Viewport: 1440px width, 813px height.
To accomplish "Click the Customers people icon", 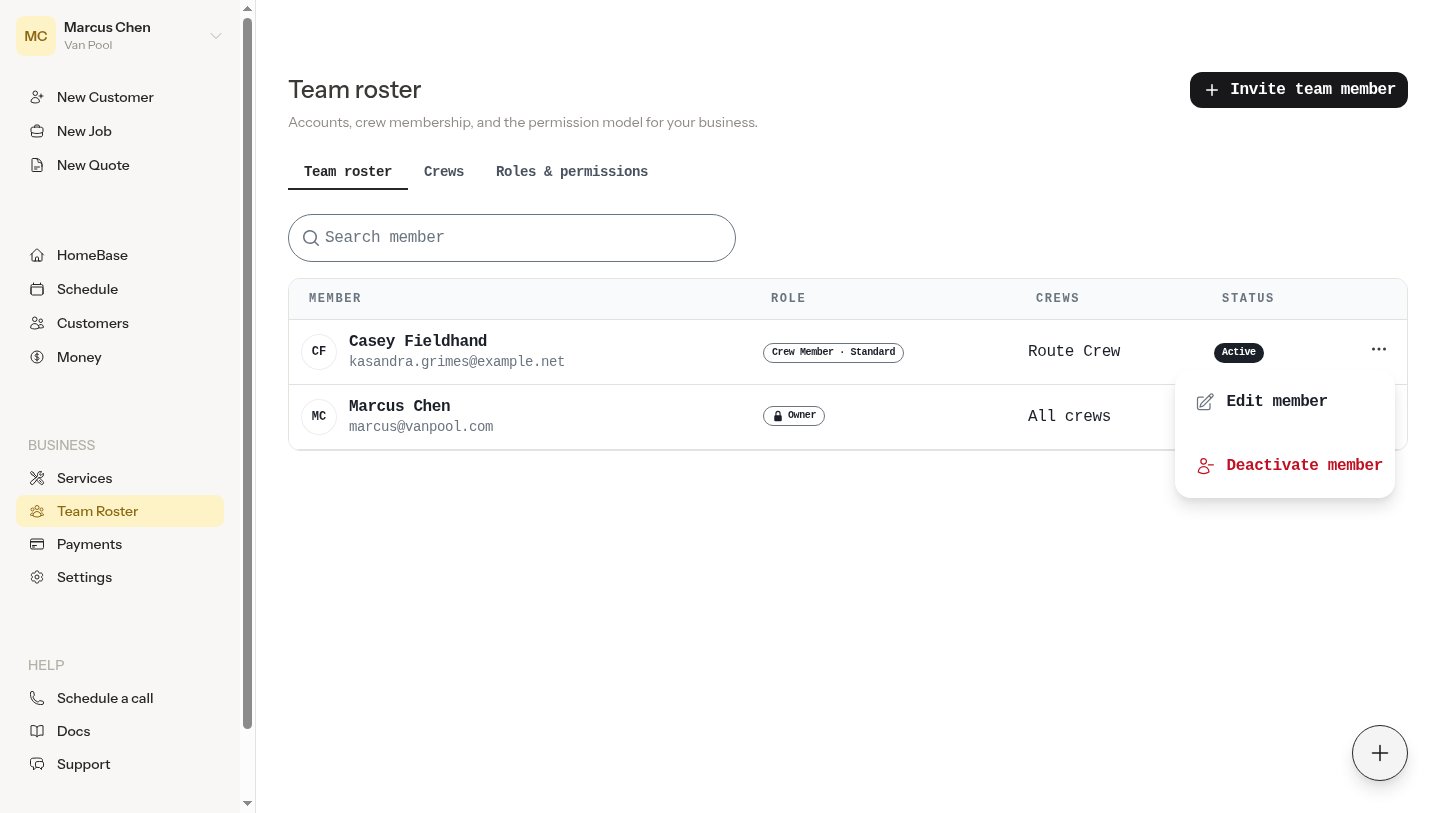I will pos(37,323).
